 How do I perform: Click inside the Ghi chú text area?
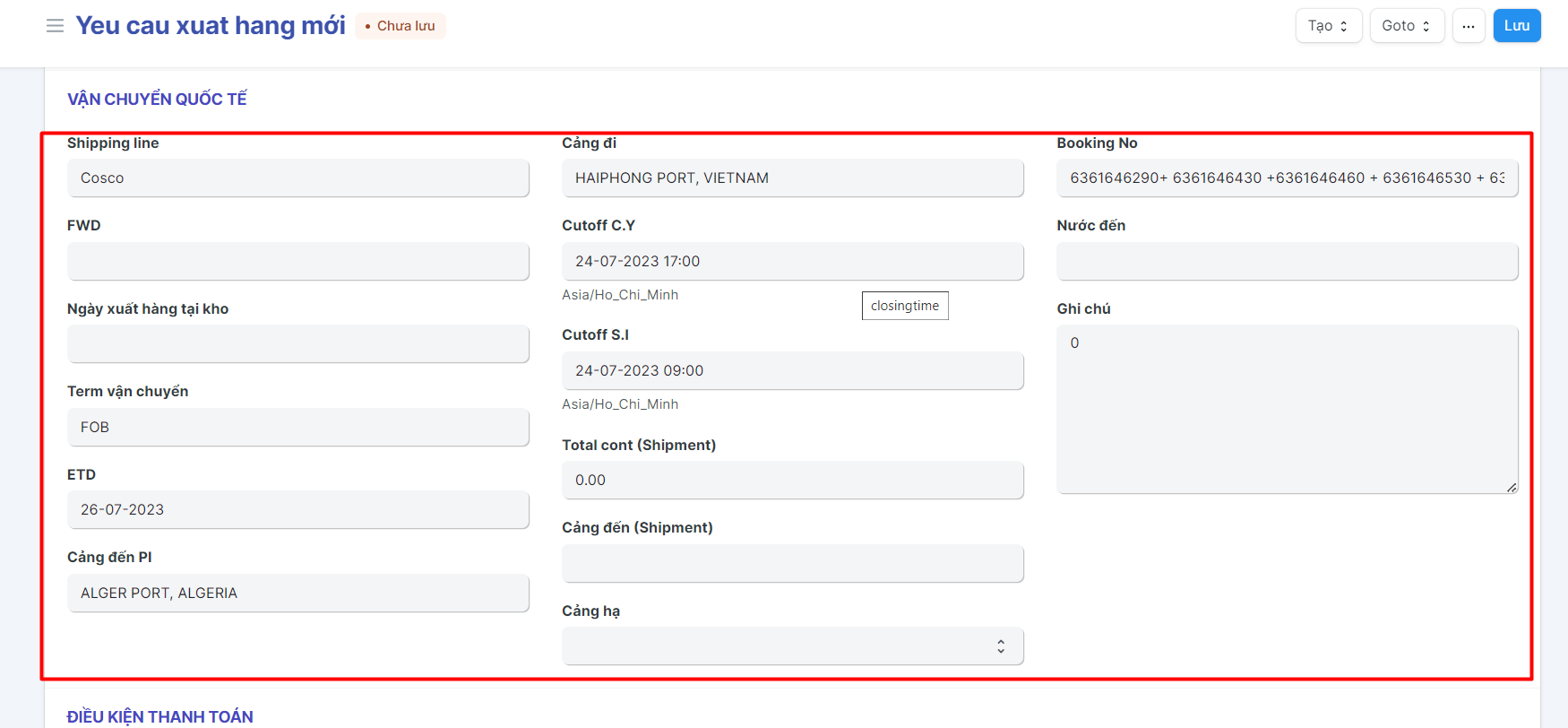pos(1287,410)
